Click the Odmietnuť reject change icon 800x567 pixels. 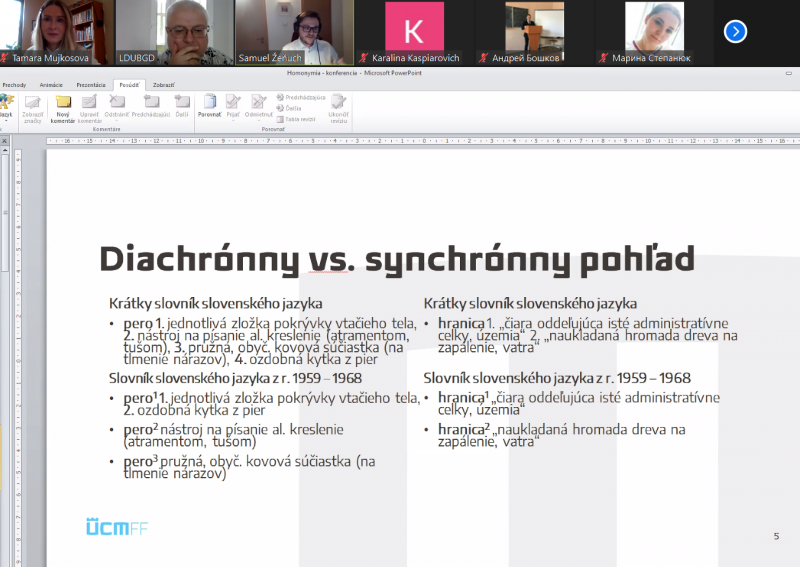(258, 103)
